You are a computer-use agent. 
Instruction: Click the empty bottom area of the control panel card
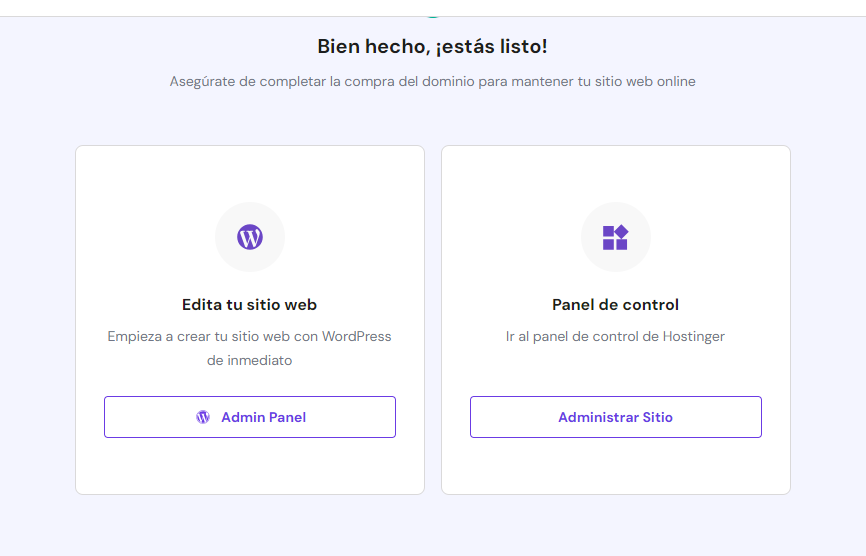pyautogui.click(x=615, y=466)
